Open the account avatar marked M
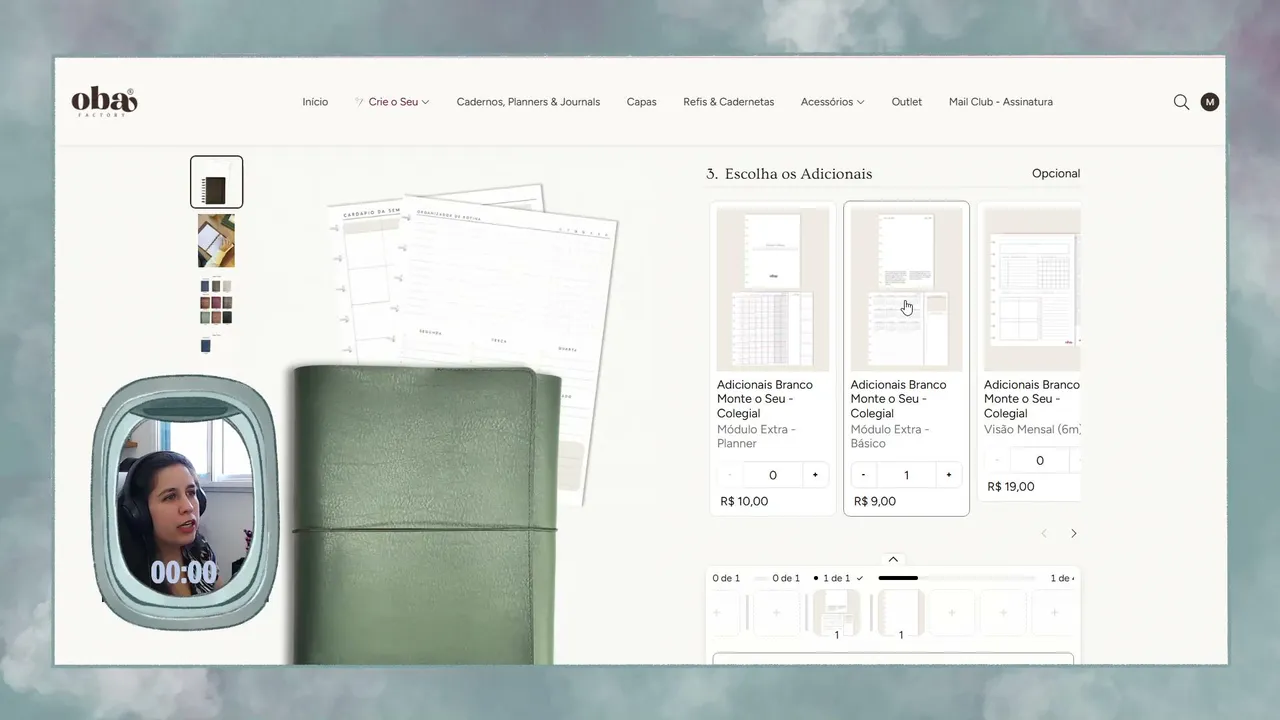This screenshot has height=720, width=1280. pos(1210,102)
